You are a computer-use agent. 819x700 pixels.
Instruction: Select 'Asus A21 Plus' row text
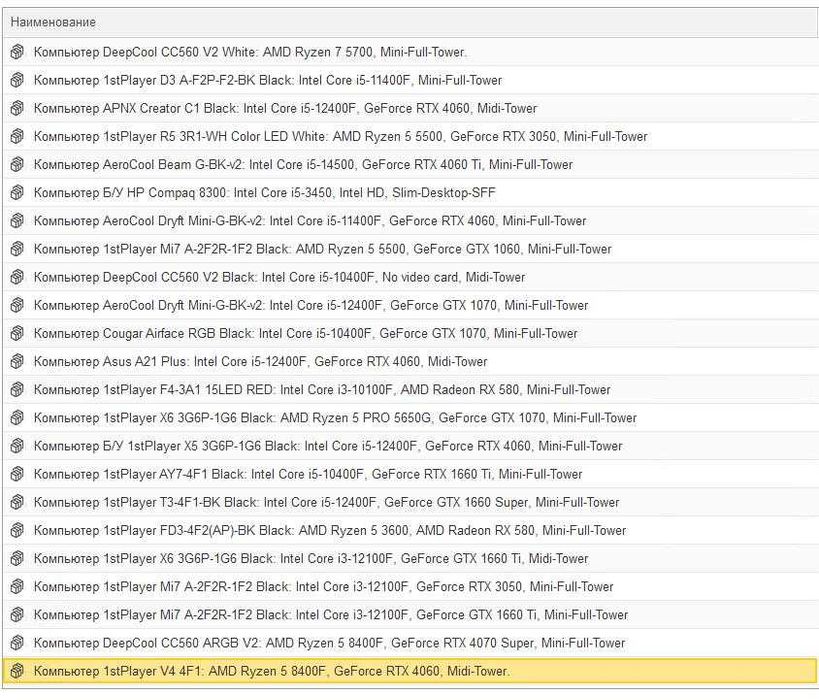point(260,362)
